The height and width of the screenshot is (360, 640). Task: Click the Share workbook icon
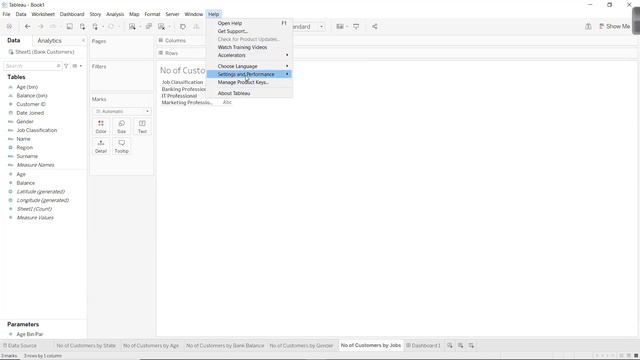click(x=375, y=27)
